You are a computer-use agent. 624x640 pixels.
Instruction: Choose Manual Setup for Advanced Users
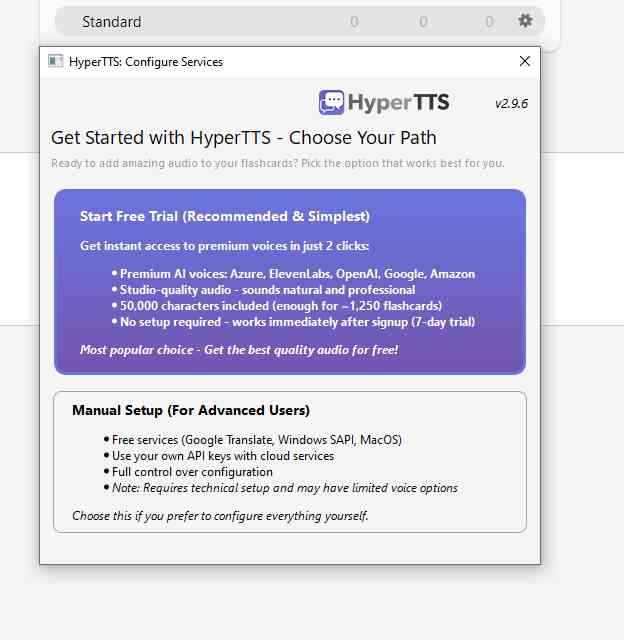click(289, 461)
